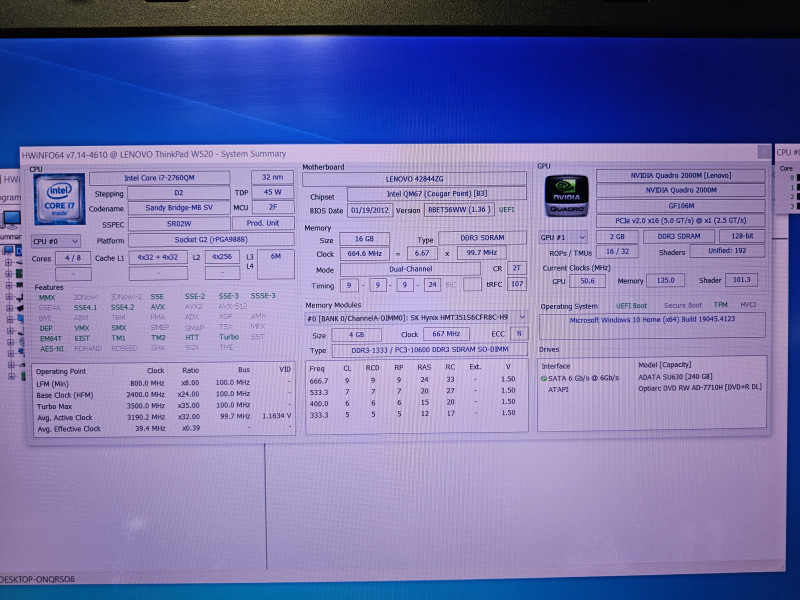This screenshot has width=800, height=600.
Task: Click the BIOS date 01/19/2012 field
Action: [x=370, y=210]
